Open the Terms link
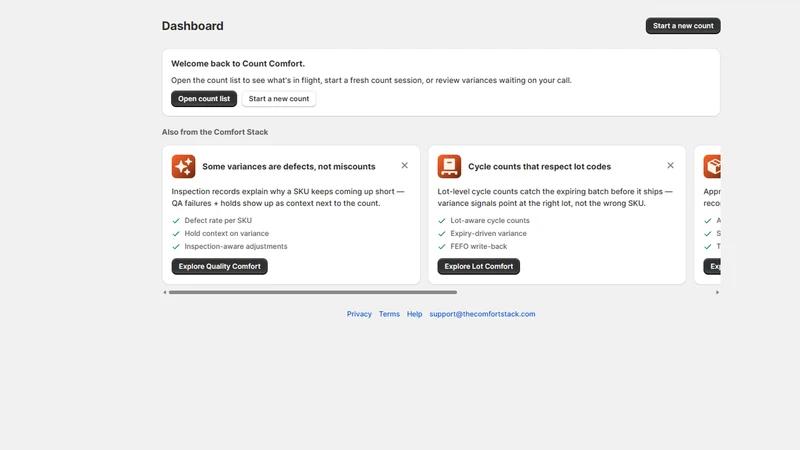This screenshot has width=800, height=450. click(389, 314)
